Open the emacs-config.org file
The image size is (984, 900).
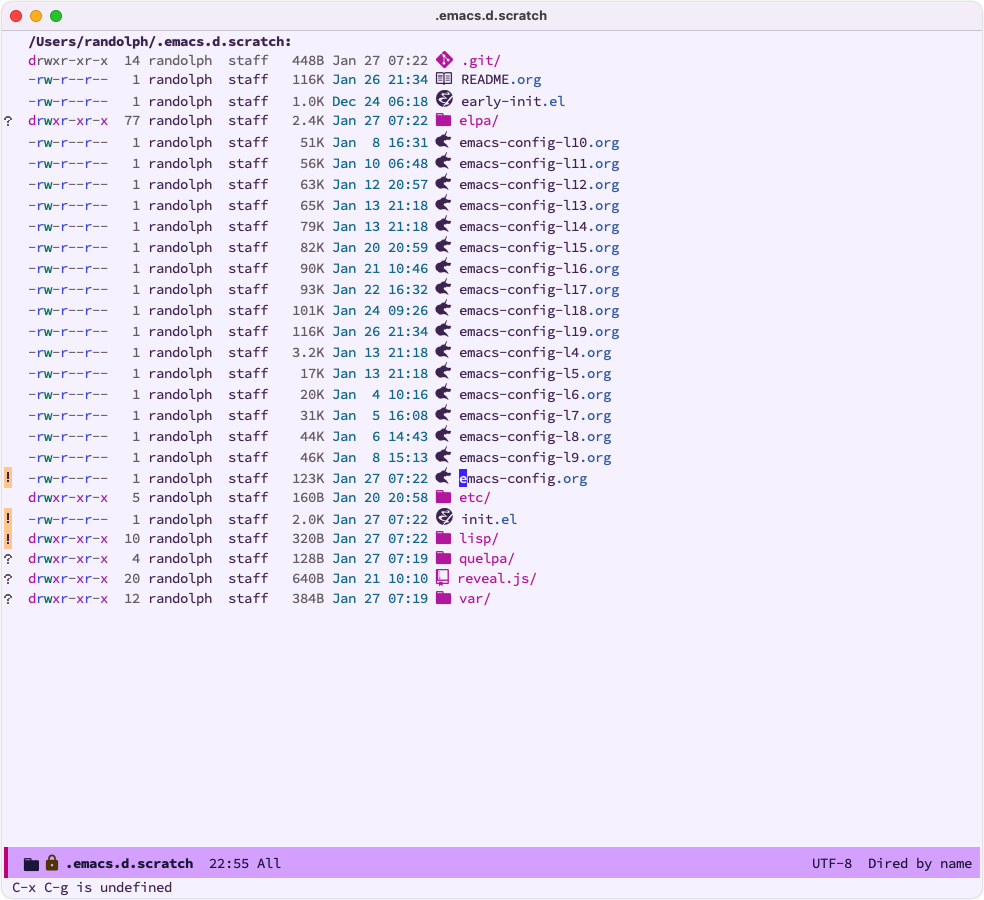tap(523, 479)
